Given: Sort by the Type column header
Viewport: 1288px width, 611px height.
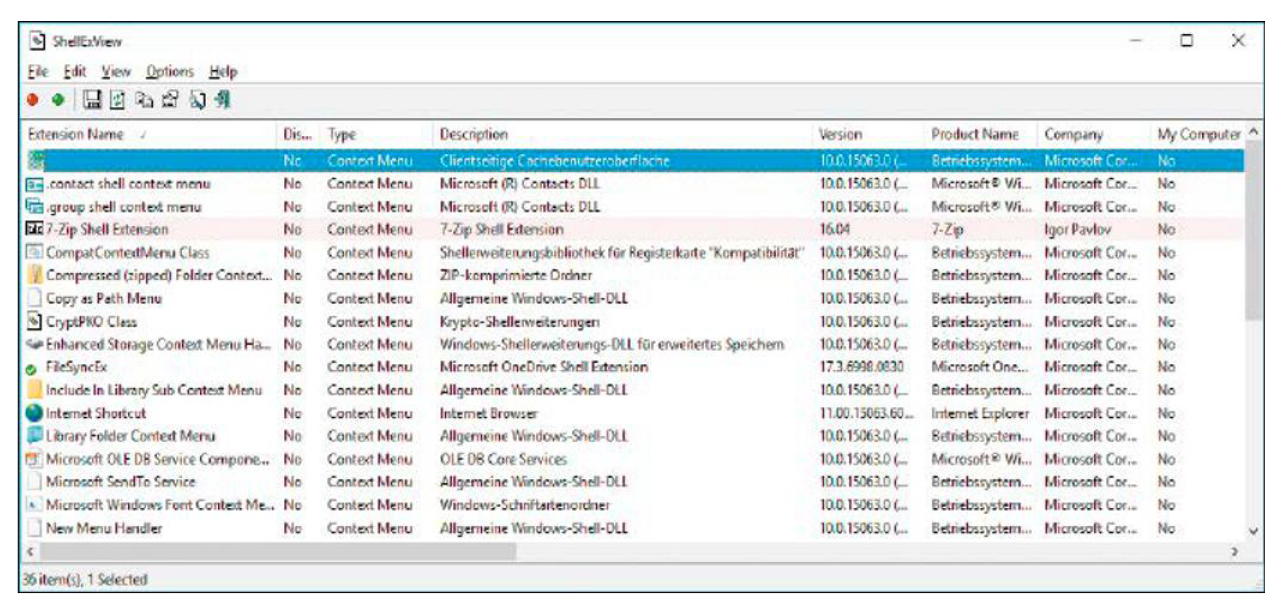Looking at the screenshot, I should [376, 134].
